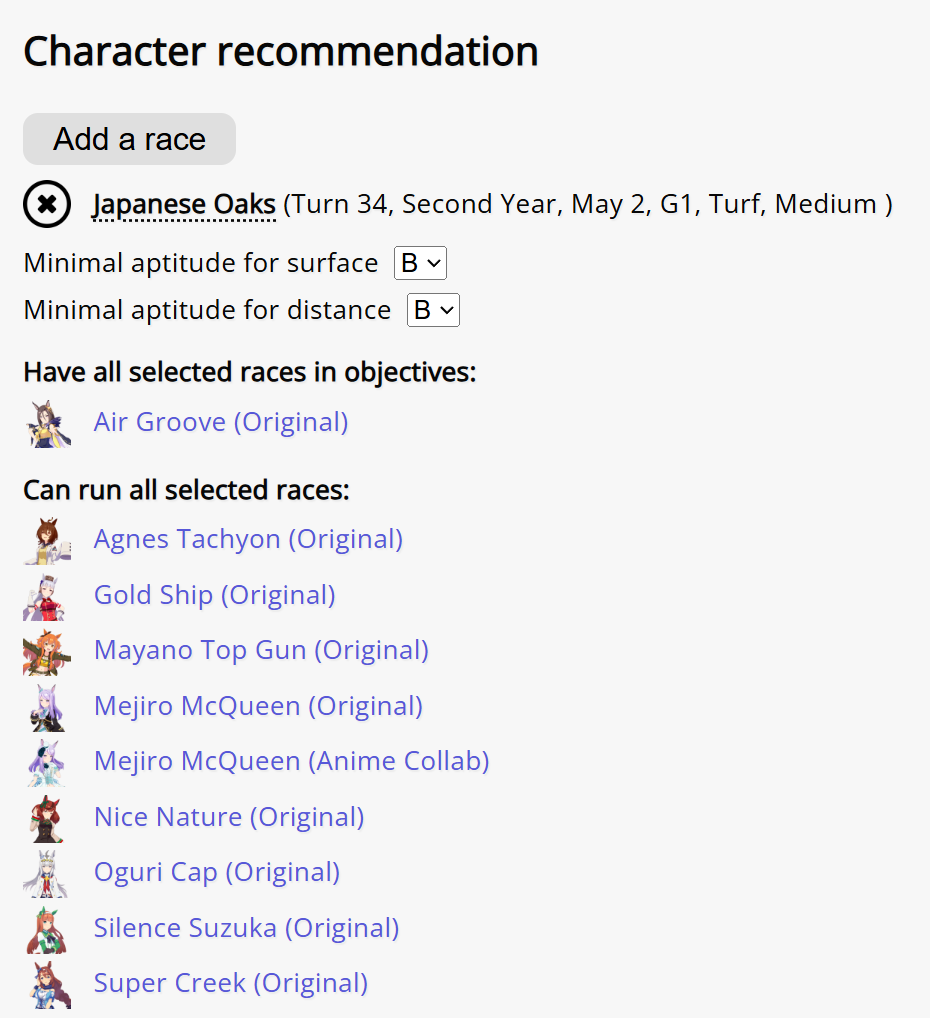
Task: Go to Gold Ship (Original) page
Action: 214,595
